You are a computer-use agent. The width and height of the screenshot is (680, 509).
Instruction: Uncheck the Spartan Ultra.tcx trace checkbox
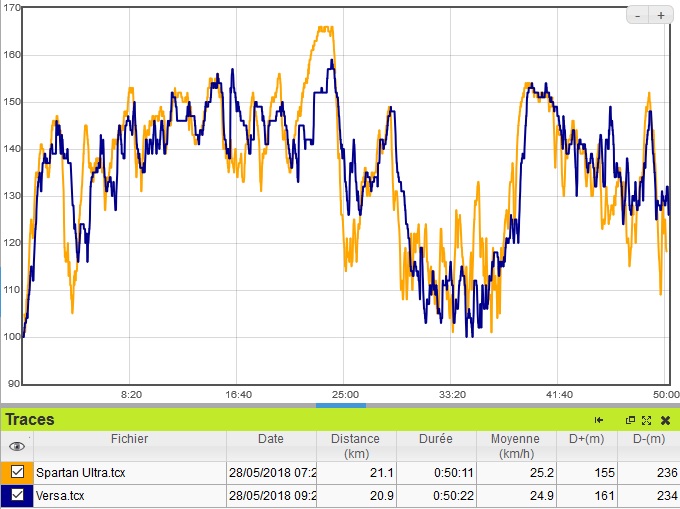pos(17,471)
